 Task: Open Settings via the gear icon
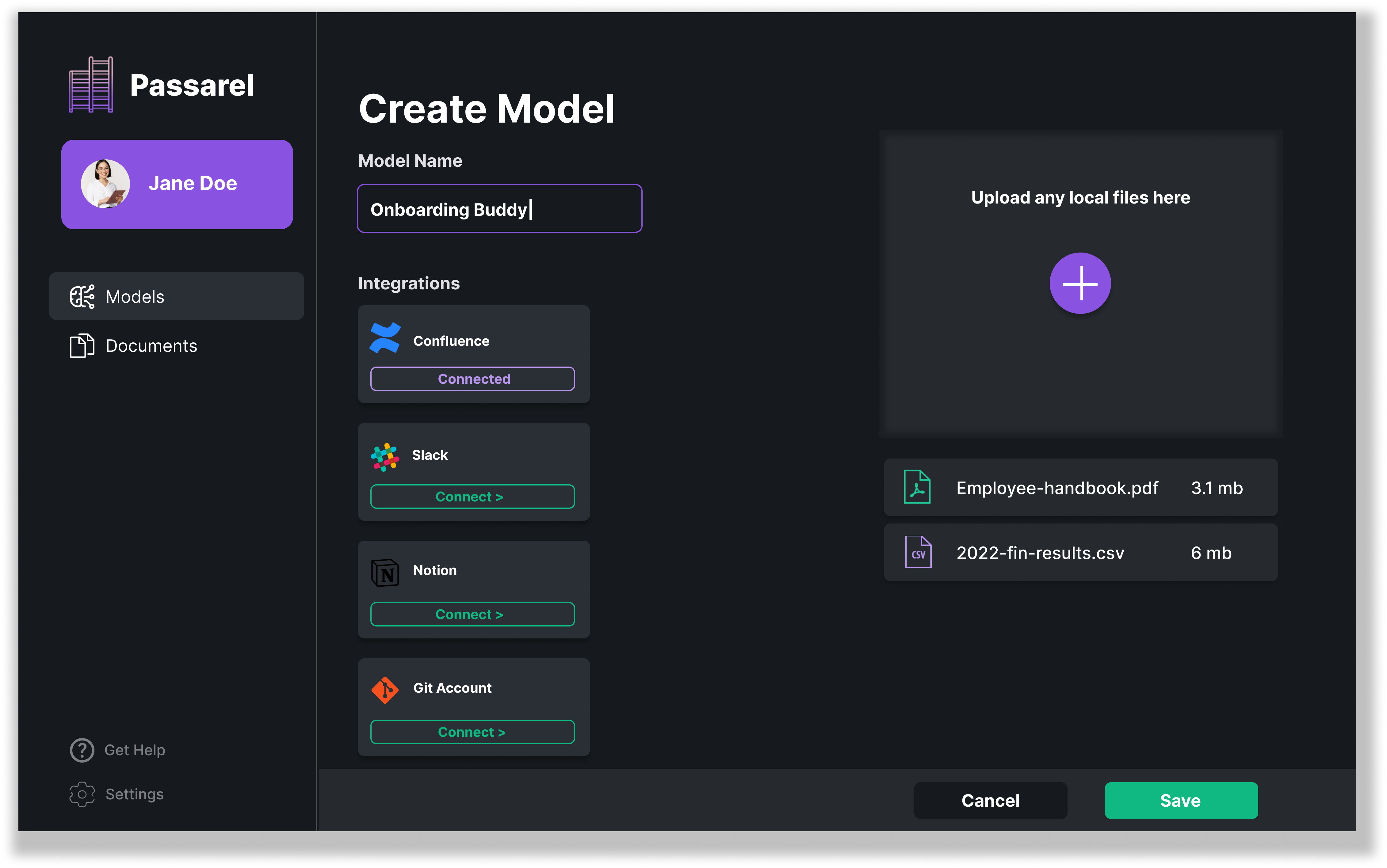click(82, 794)
